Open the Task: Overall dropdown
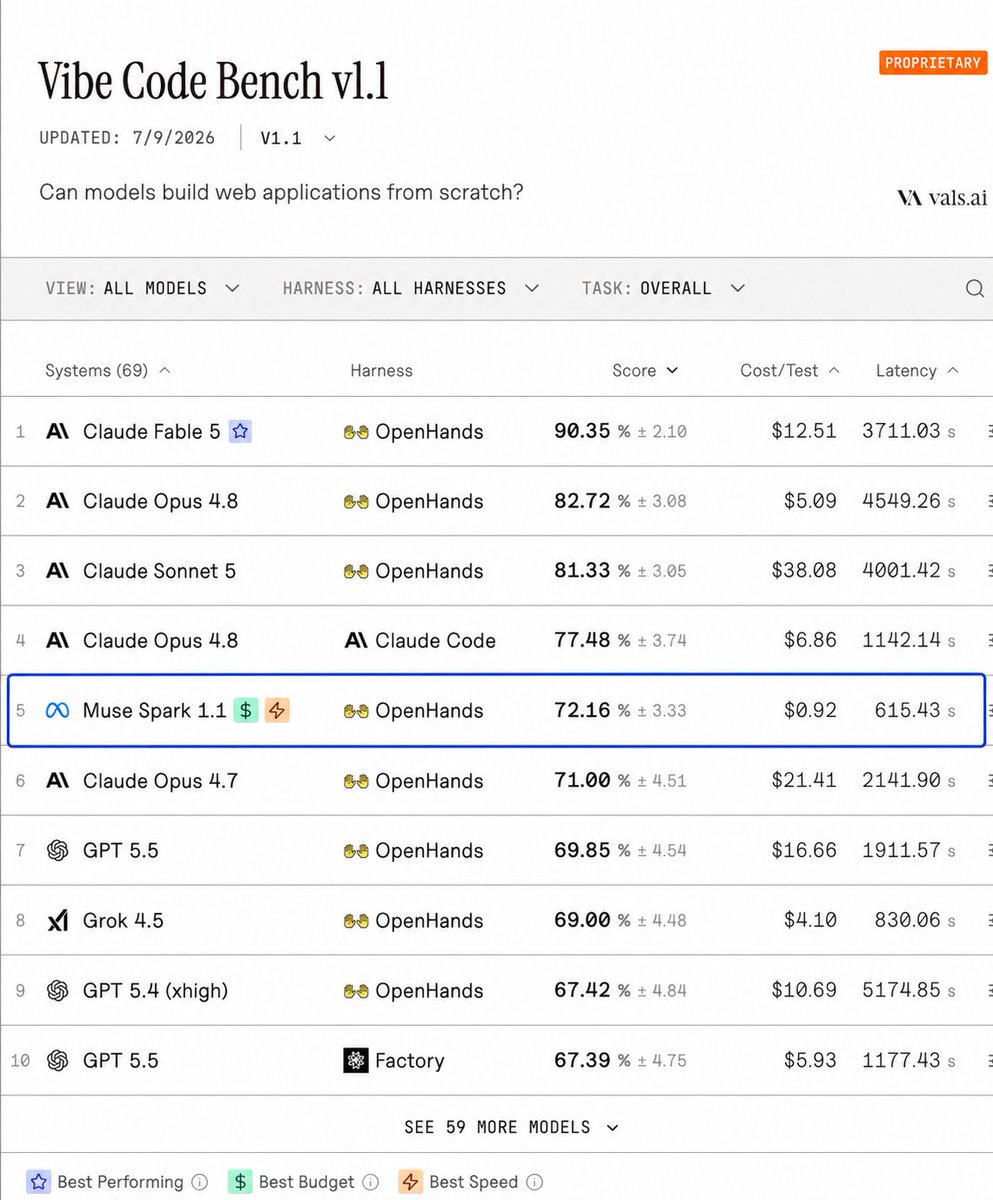The image size is (993, 1200). (x=664, y=288)
